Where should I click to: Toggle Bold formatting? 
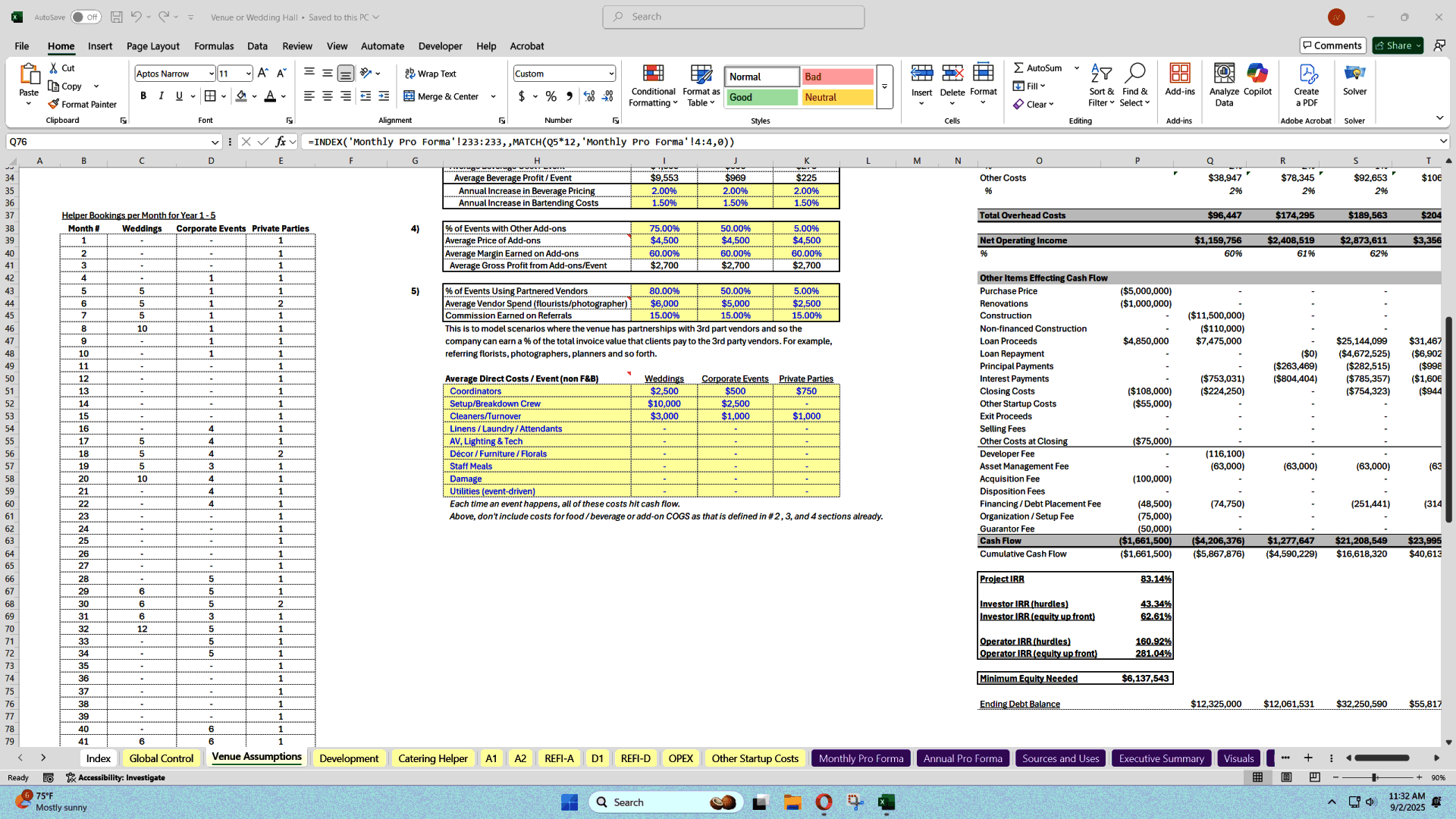(x=143, y=96)
